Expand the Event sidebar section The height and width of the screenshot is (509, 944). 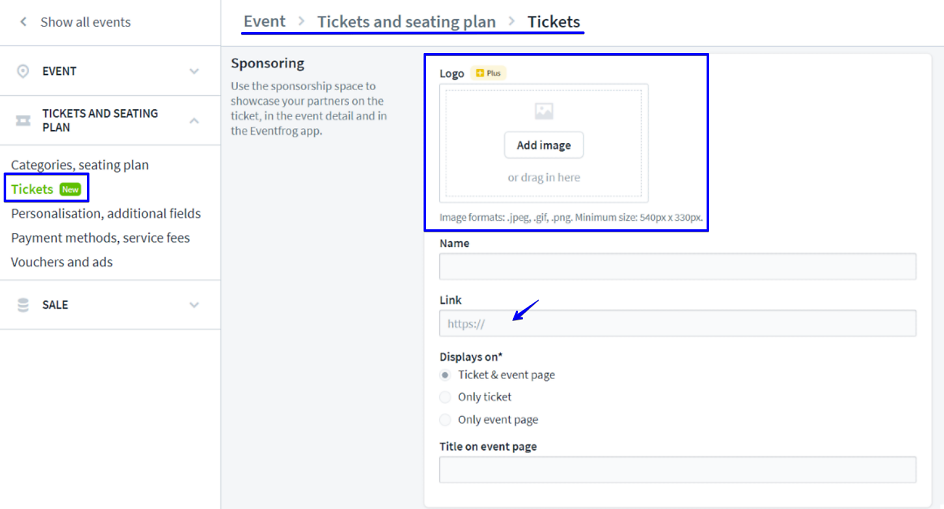click(194, 71)
